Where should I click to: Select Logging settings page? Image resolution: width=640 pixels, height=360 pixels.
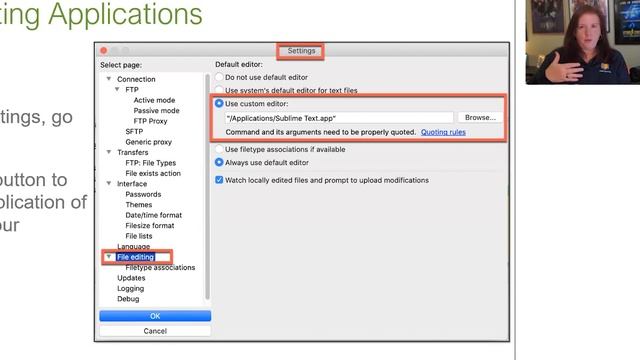(x=131, y=289)
